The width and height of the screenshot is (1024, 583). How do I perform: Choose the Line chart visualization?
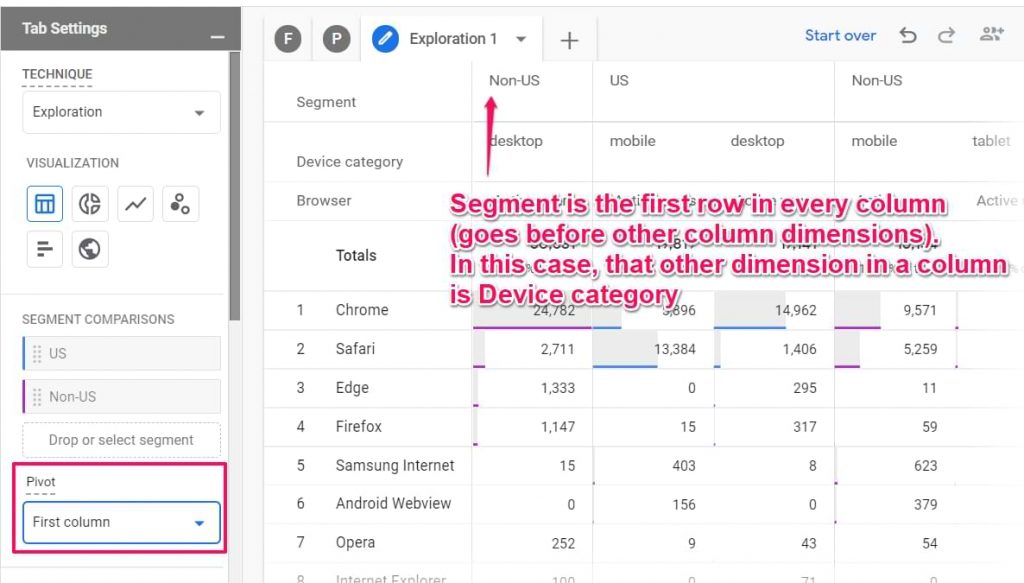point(134,203)
